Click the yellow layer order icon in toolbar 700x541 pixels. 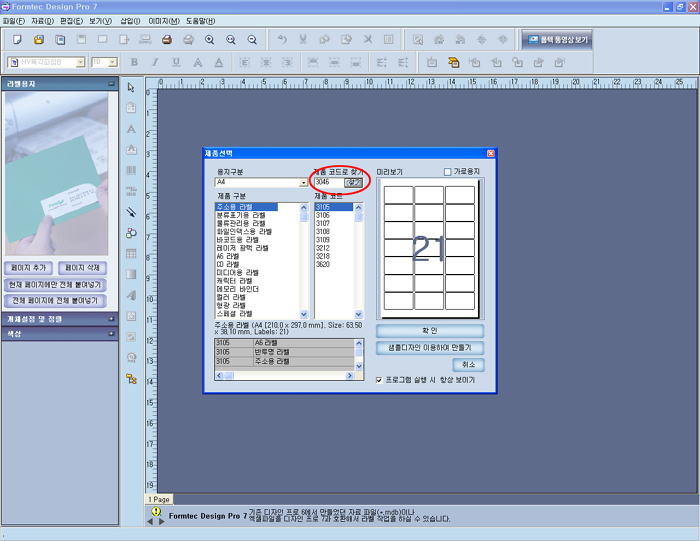(x=453, y=62)
